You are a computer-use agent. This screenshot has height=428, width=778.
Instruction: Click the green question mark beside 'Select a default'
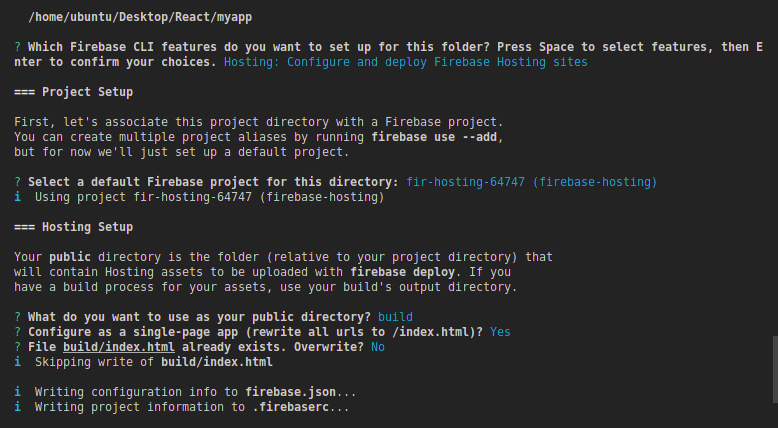click(17, 182)
